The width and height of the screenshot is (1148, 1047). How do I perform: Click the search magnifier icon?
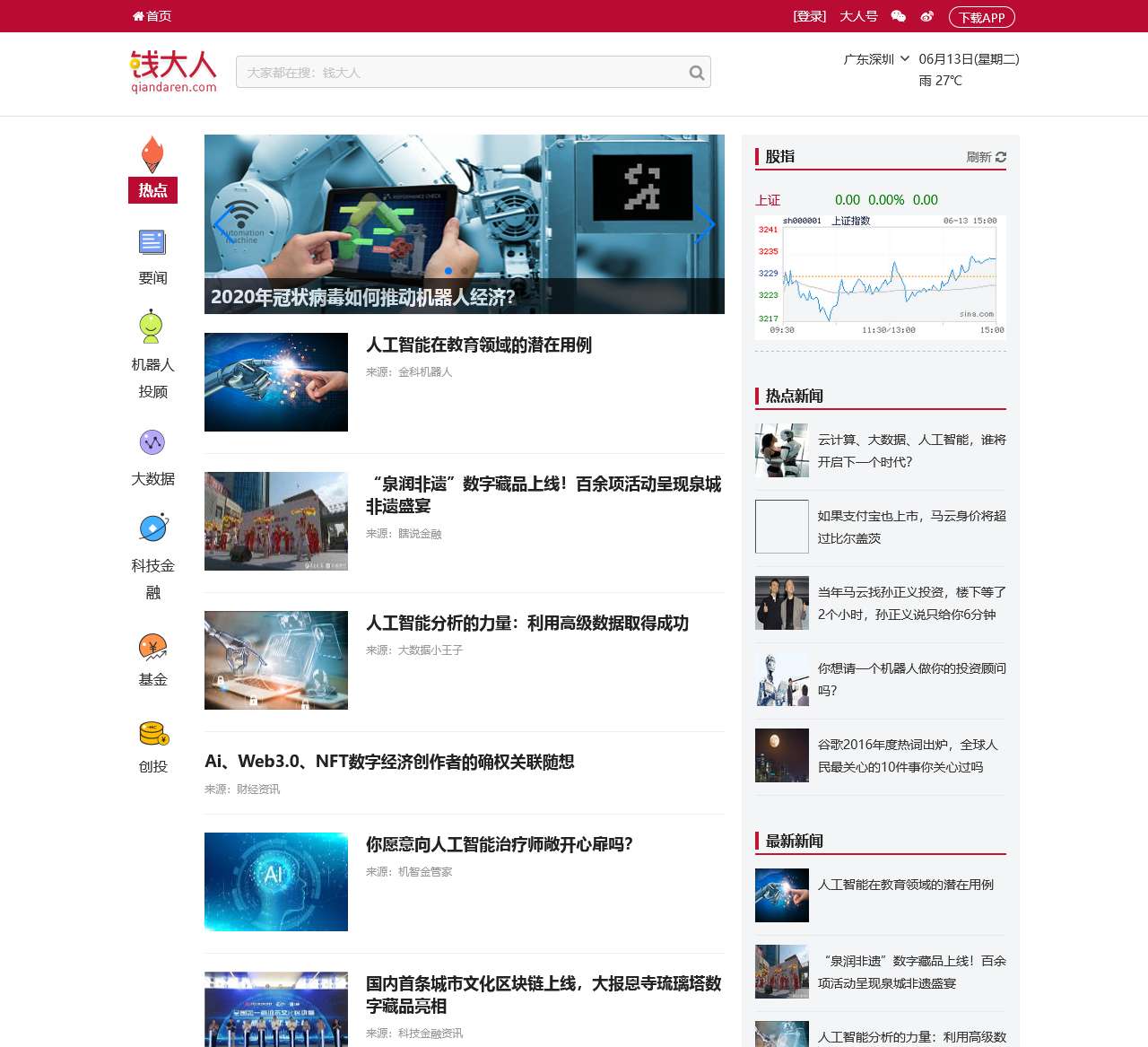click(696, 73)
